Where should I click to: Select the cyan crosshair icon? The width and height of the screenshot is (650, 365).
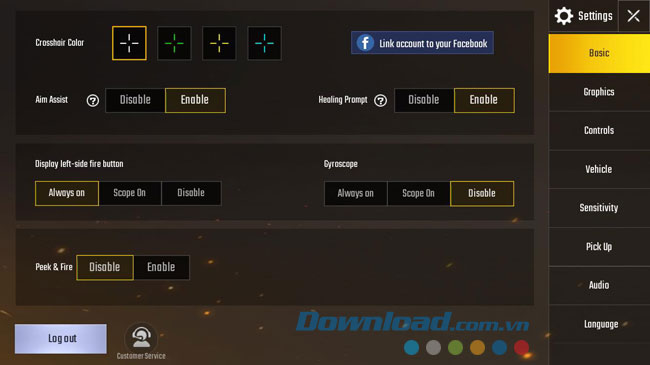[x=264, y=43]
